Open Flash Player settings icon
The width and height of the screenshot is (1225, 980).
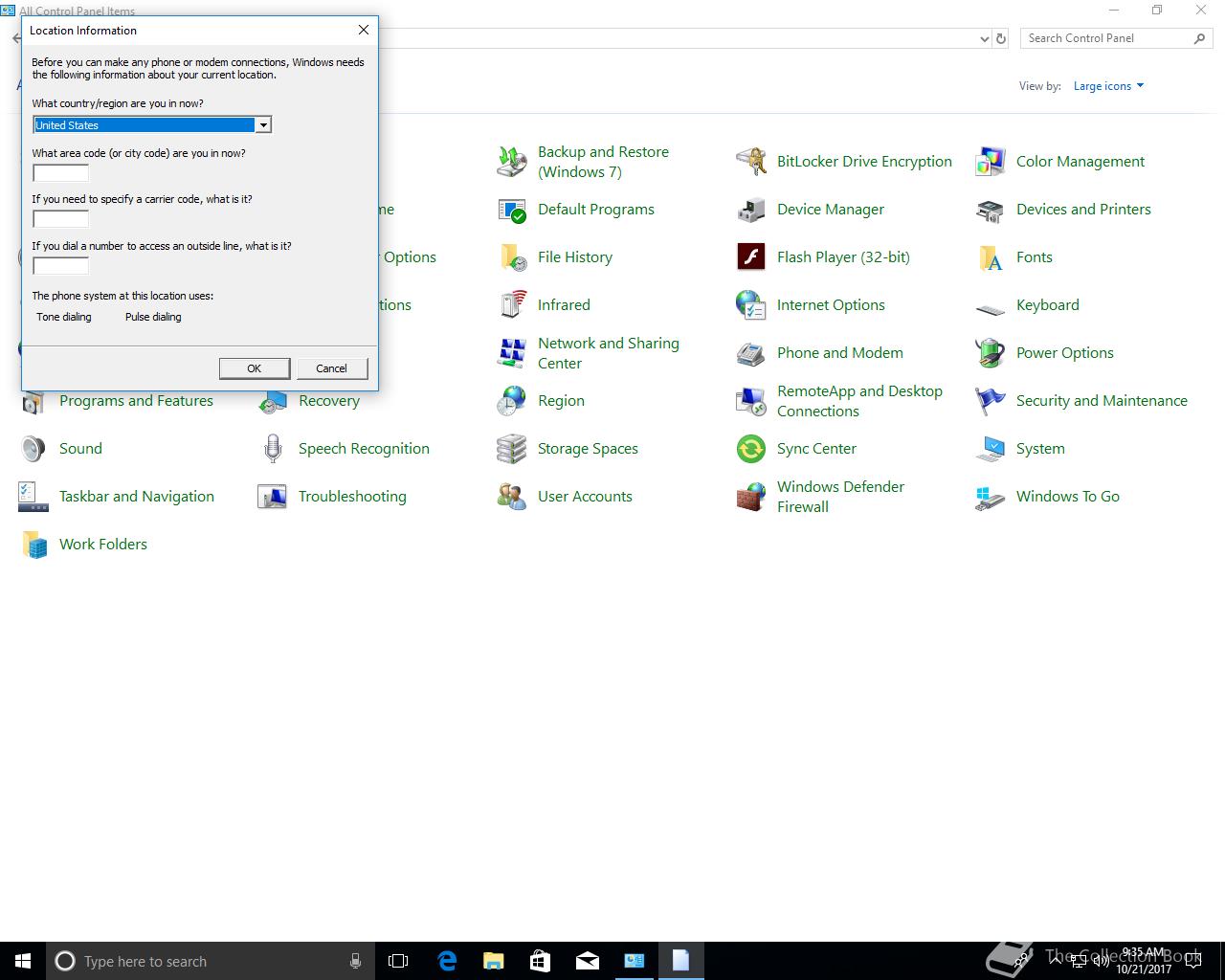click(751, 257)
